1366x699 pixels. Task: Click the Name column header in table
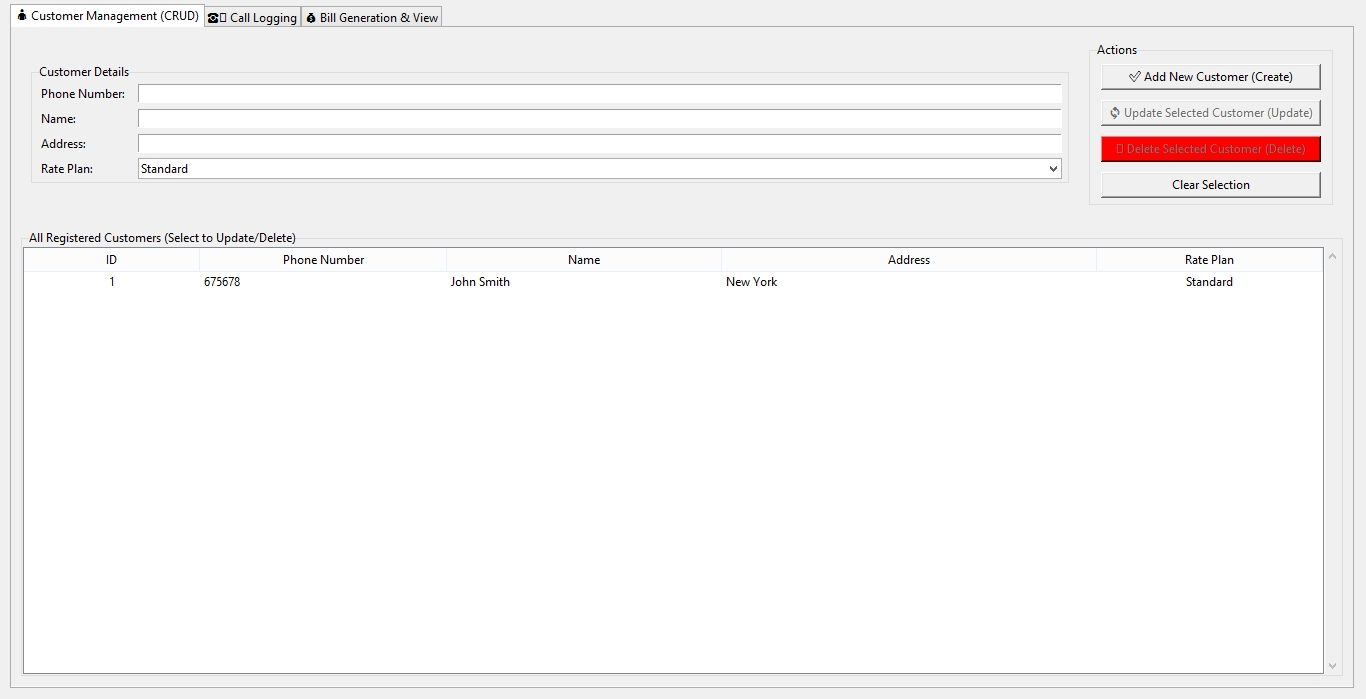(x=584, y=260)
